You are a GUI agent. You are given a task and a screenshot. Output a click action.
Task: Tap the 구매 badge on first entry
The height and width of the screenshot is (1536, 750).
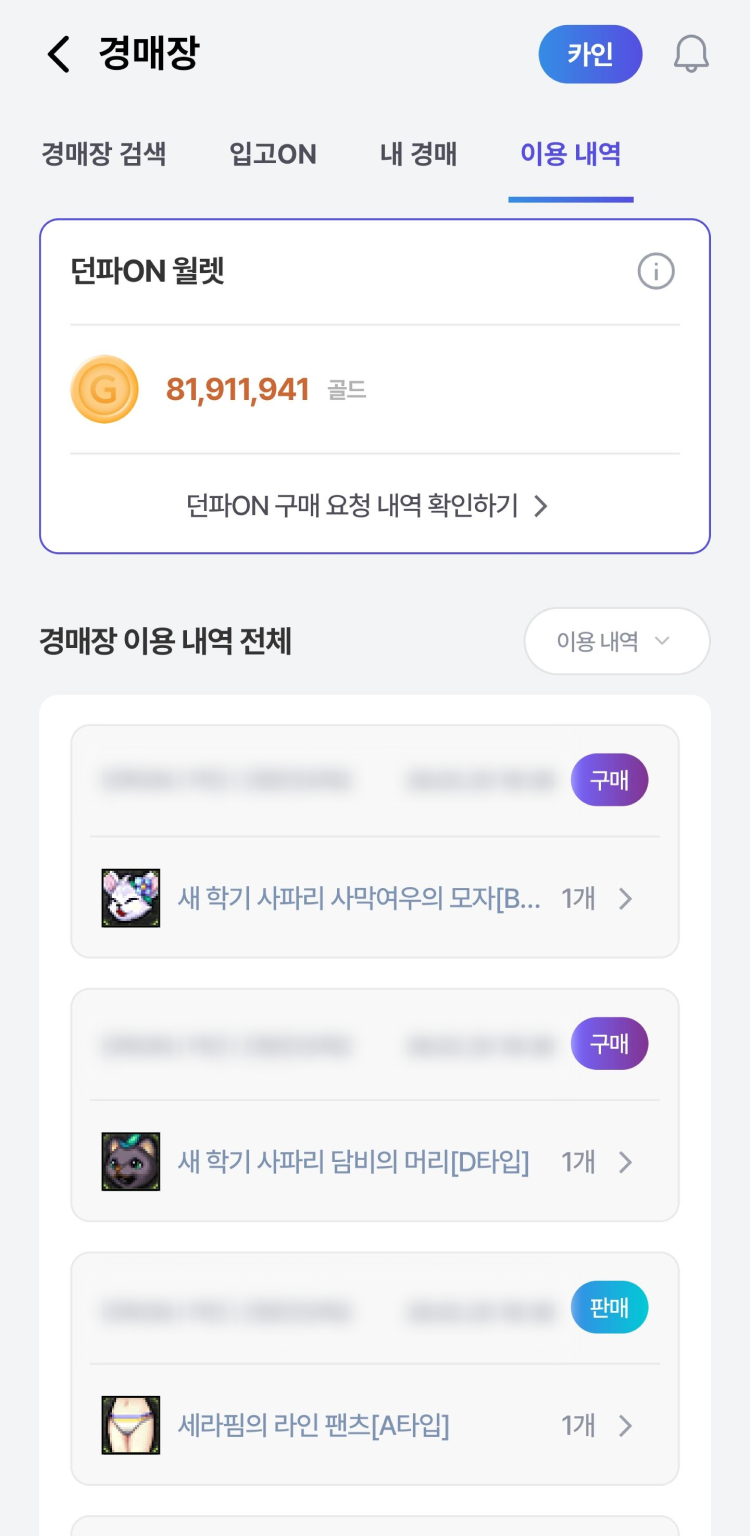(609, 780)
